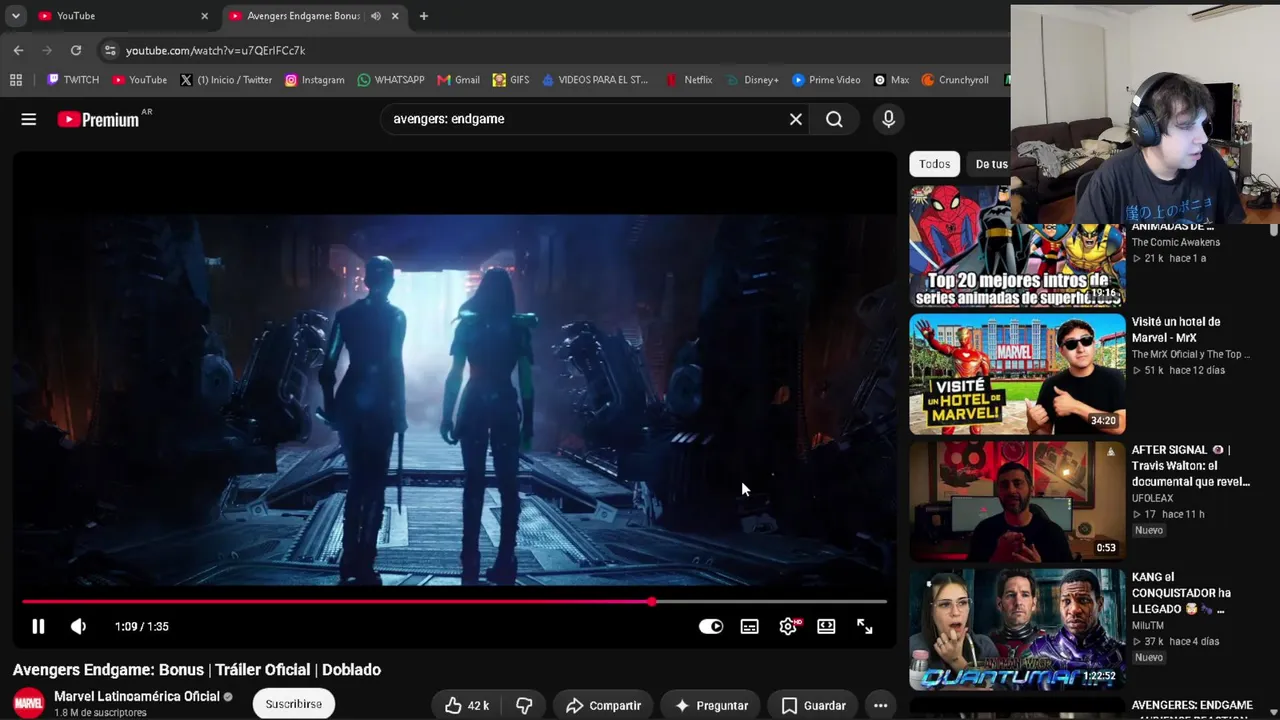Mute the video volume
Image resolution: width=1280 pixels, height=720 pixels.
(78, 627)
